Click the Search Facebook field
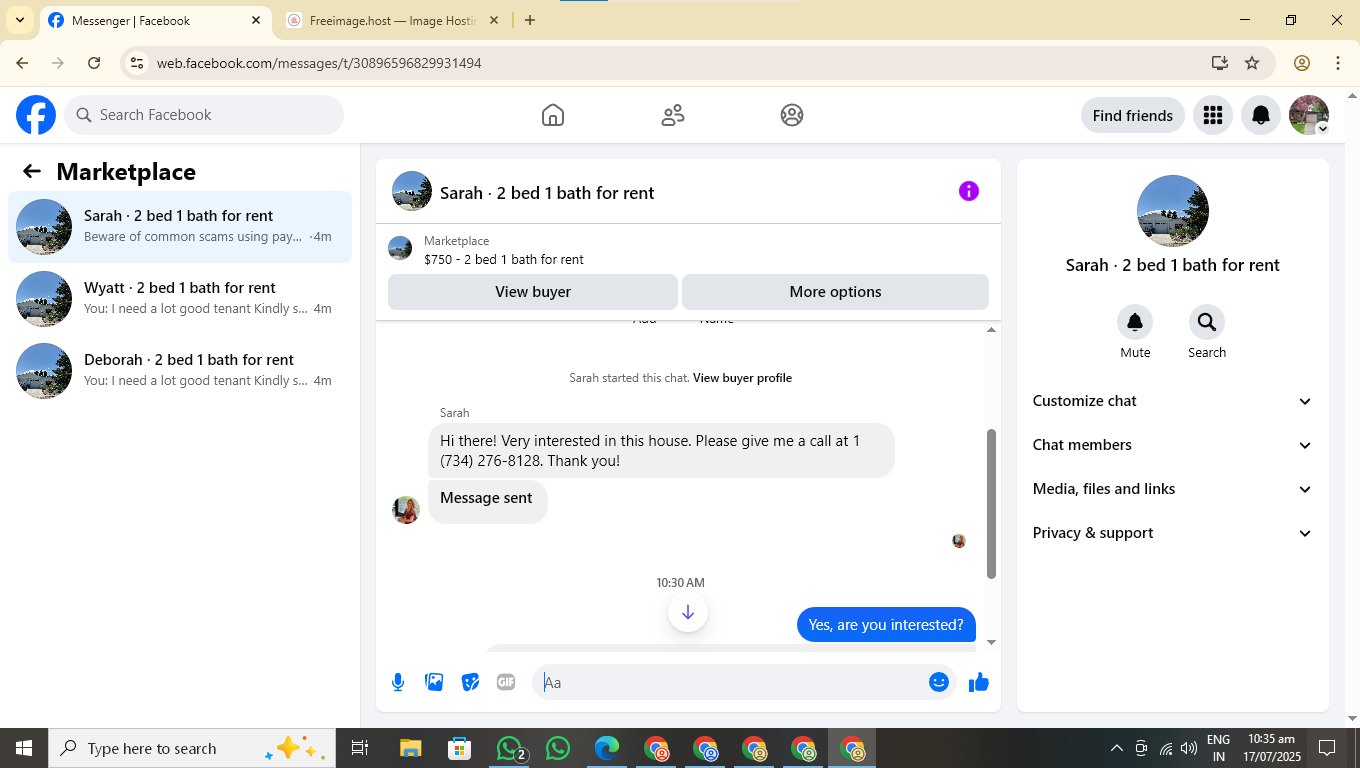The image size is (1360, 768). tap(204, 115)
